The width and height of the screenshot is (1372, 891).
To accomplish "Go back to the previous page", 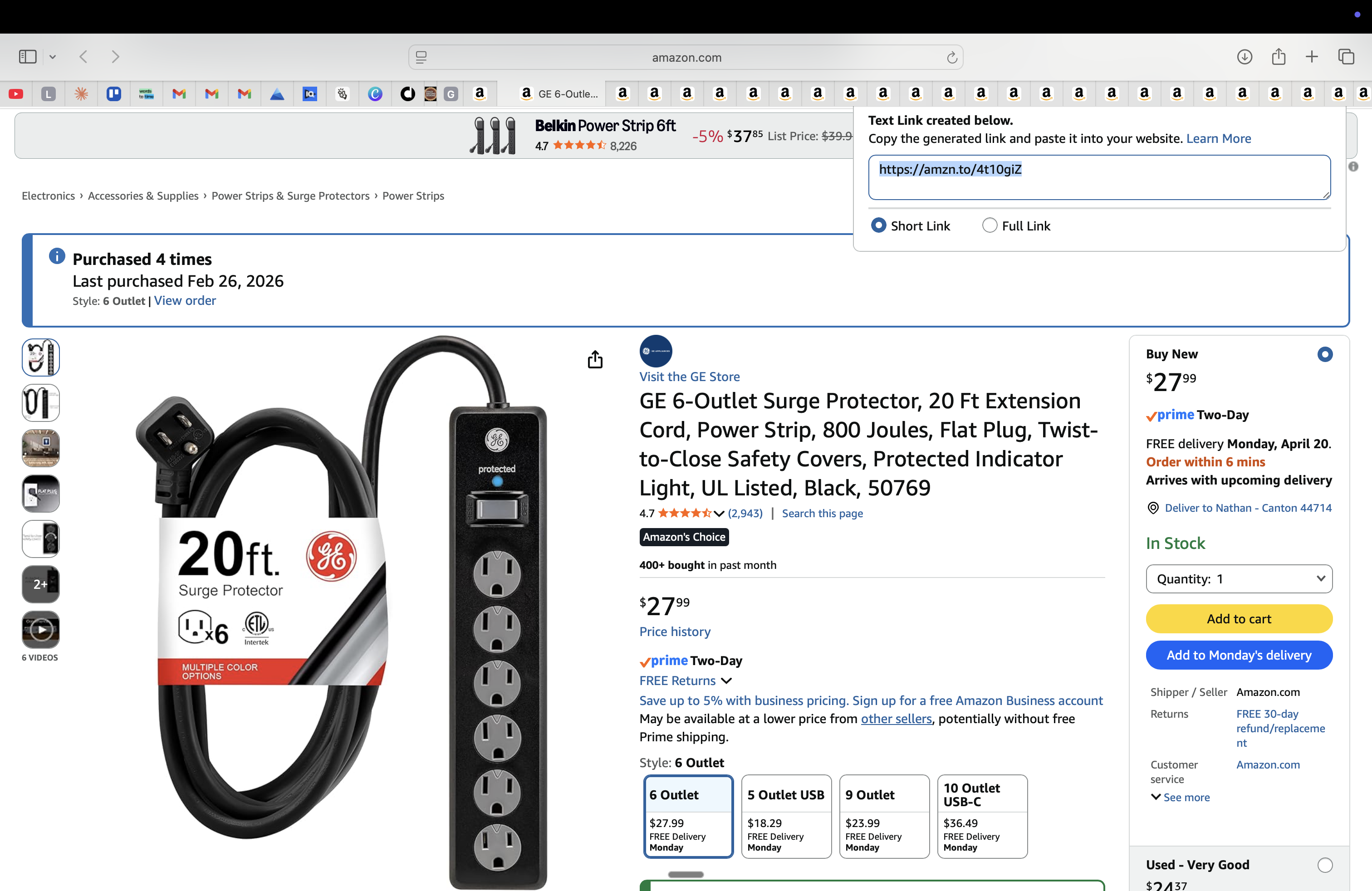I will point(83,56).
